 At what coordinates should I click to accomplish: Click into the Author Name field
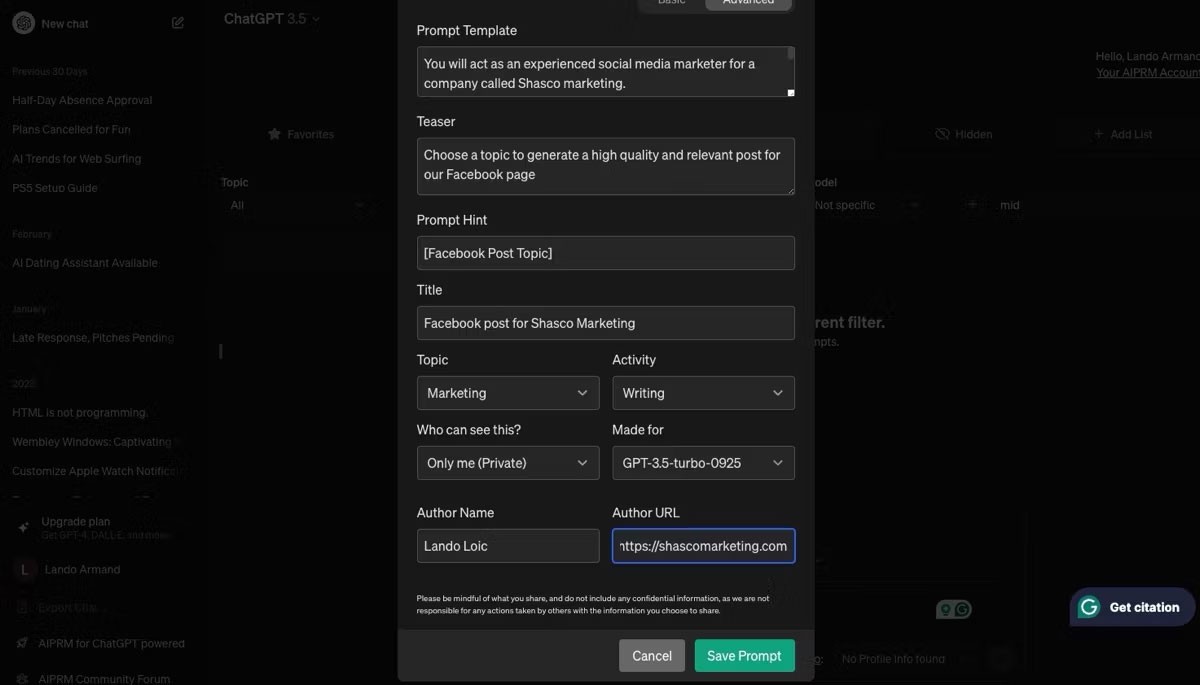click(x=507, y=546)
